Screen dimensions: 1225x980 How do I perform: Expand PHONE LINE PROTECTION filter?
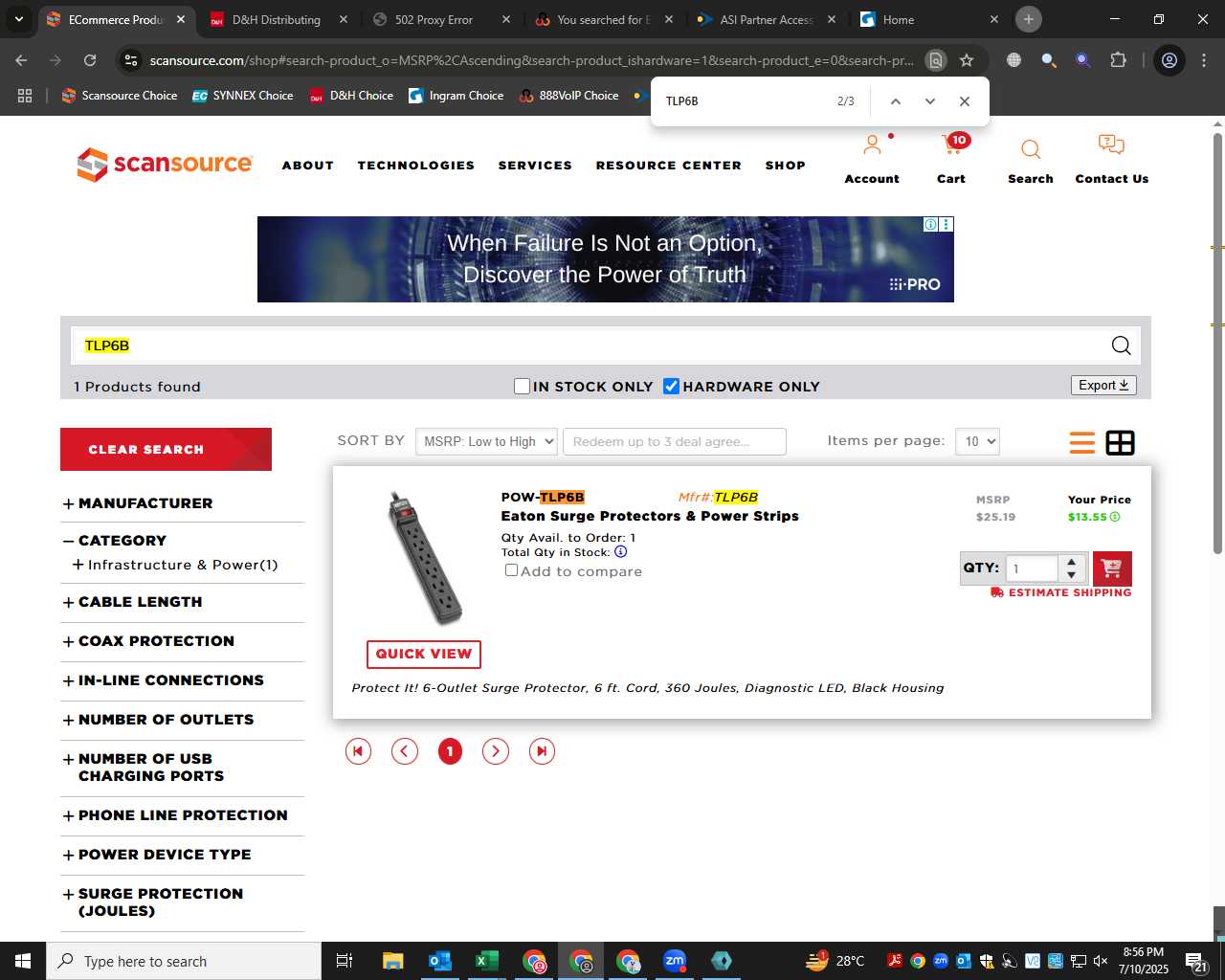(175, 815)
